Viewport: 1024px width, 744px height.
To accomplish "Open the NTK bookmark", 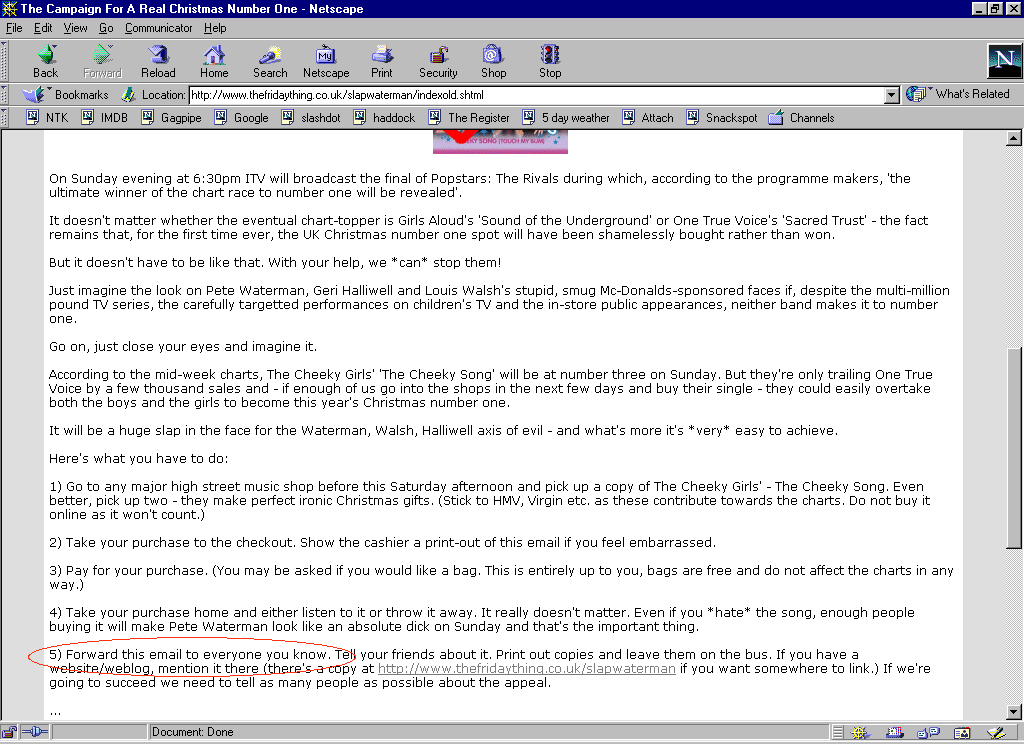I will [47, 118].
